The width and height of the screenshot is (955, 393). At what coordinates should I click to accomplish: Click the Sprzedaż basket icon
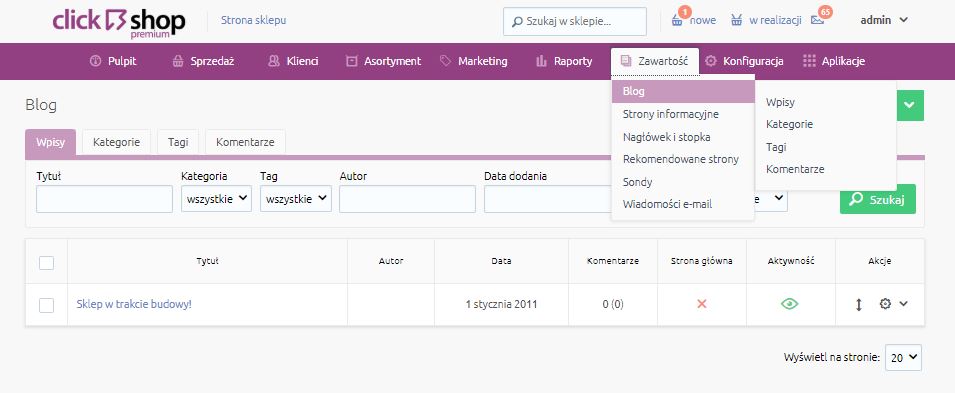tap(178, 61)
